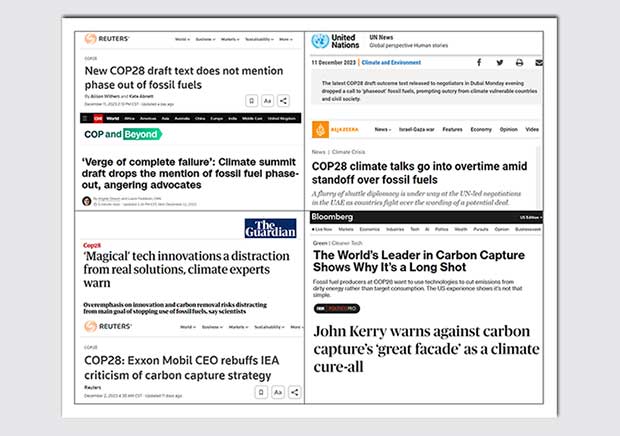This screenshot has width=620, height=436.
Task: Expand the Sustainability dropdown in top Reuters nav
Action: (259, 39)
